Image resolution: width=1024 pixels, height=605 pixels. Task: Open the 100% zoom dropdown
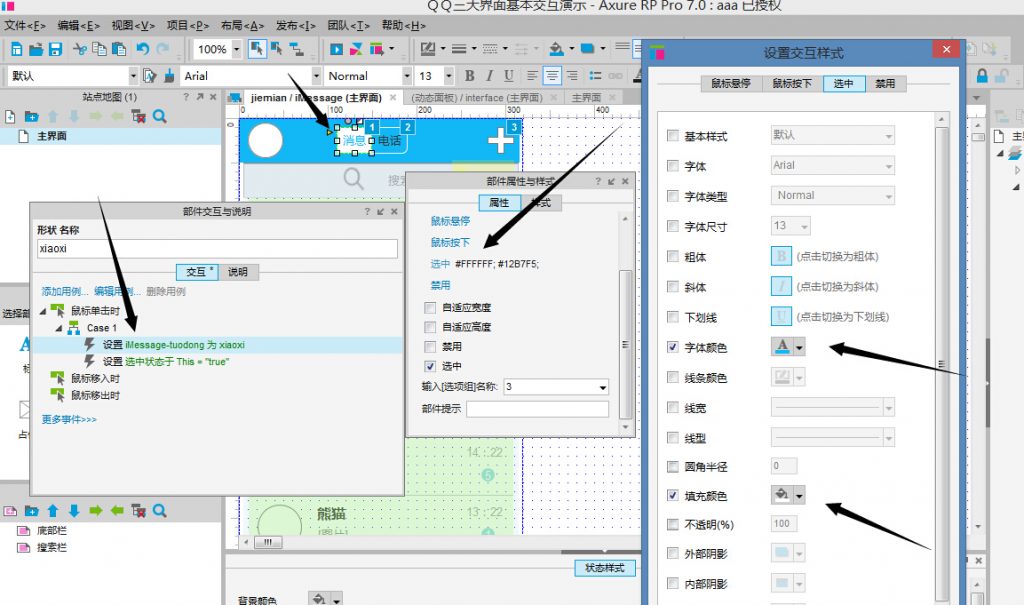pos(236,49)
